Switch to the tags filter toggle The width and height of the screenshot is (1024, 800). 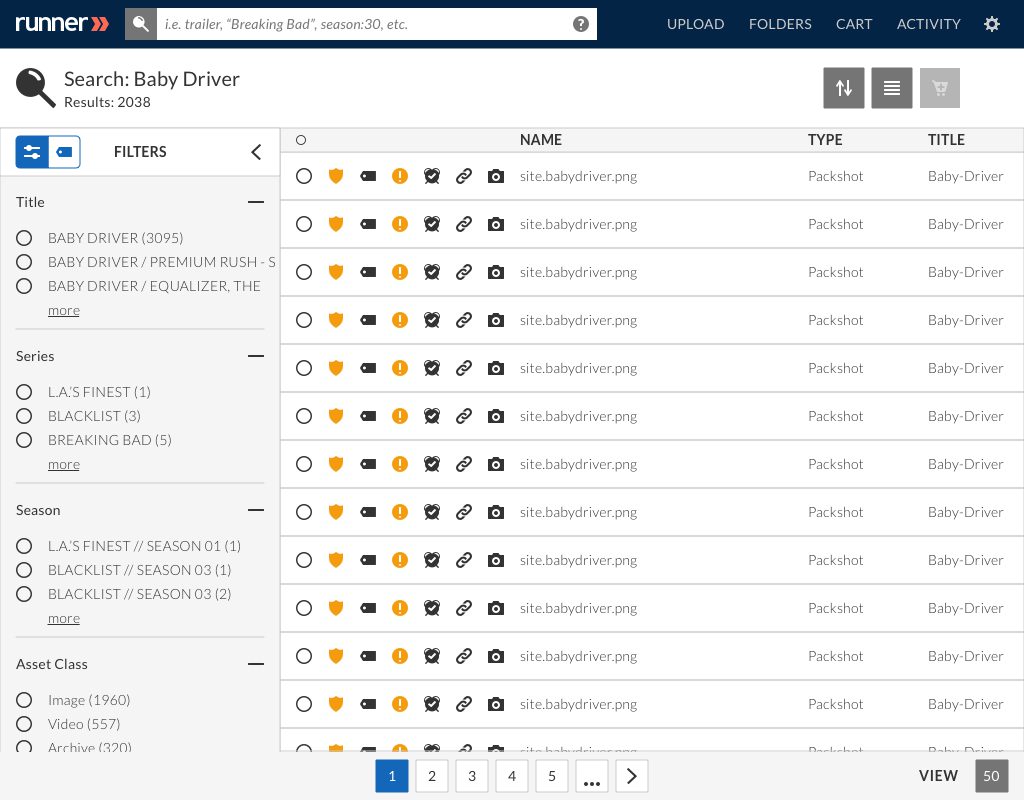tap(65, 152)
